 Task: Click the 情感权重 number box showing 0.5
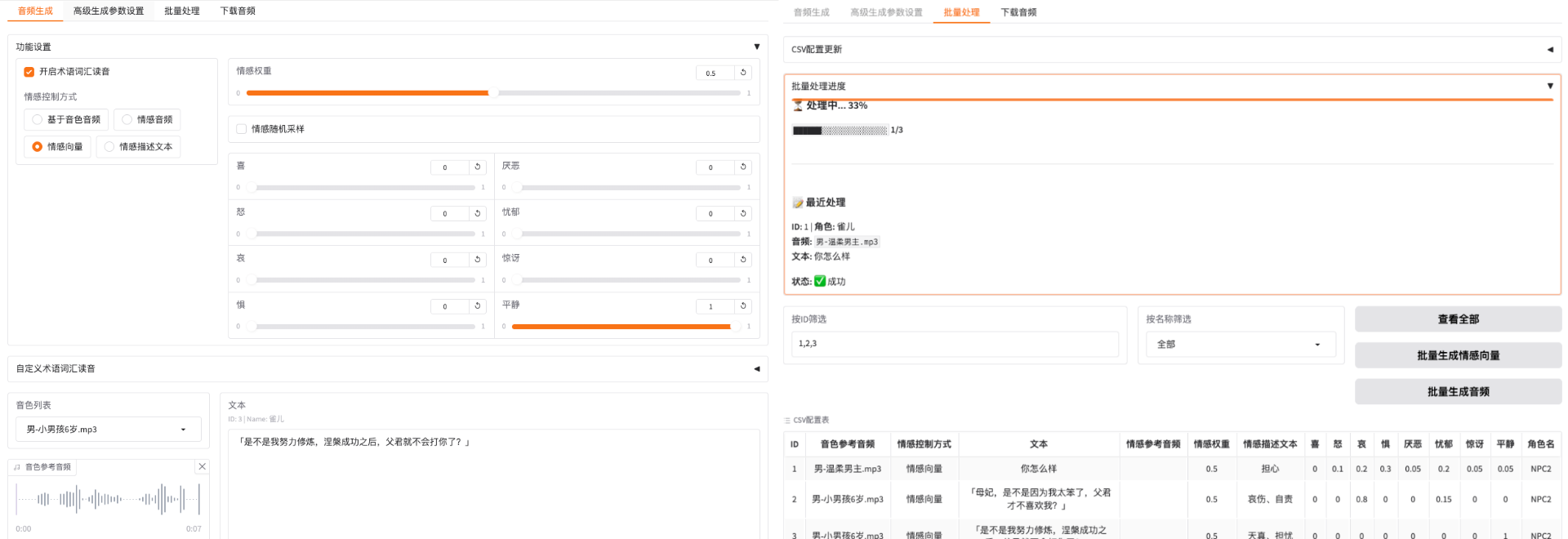point(715,73)
